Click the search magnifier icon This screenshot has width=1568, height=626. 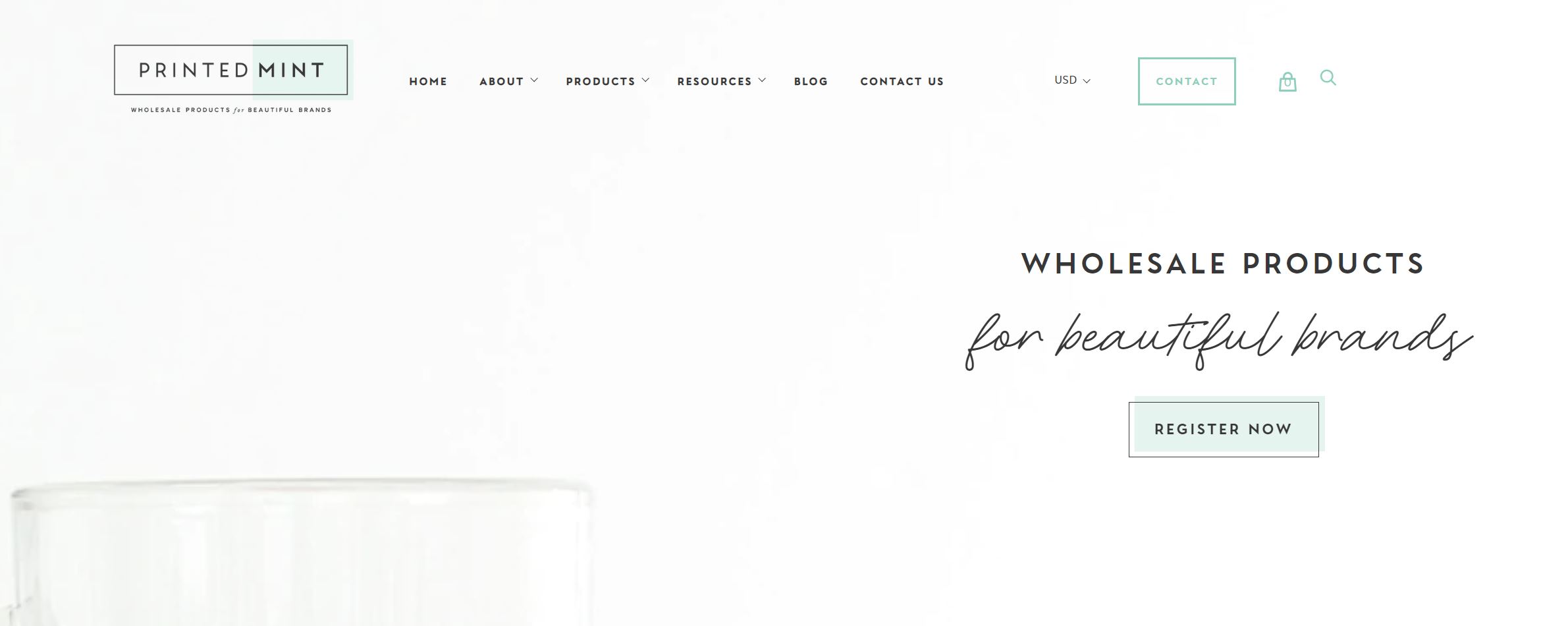(1328, 78)
